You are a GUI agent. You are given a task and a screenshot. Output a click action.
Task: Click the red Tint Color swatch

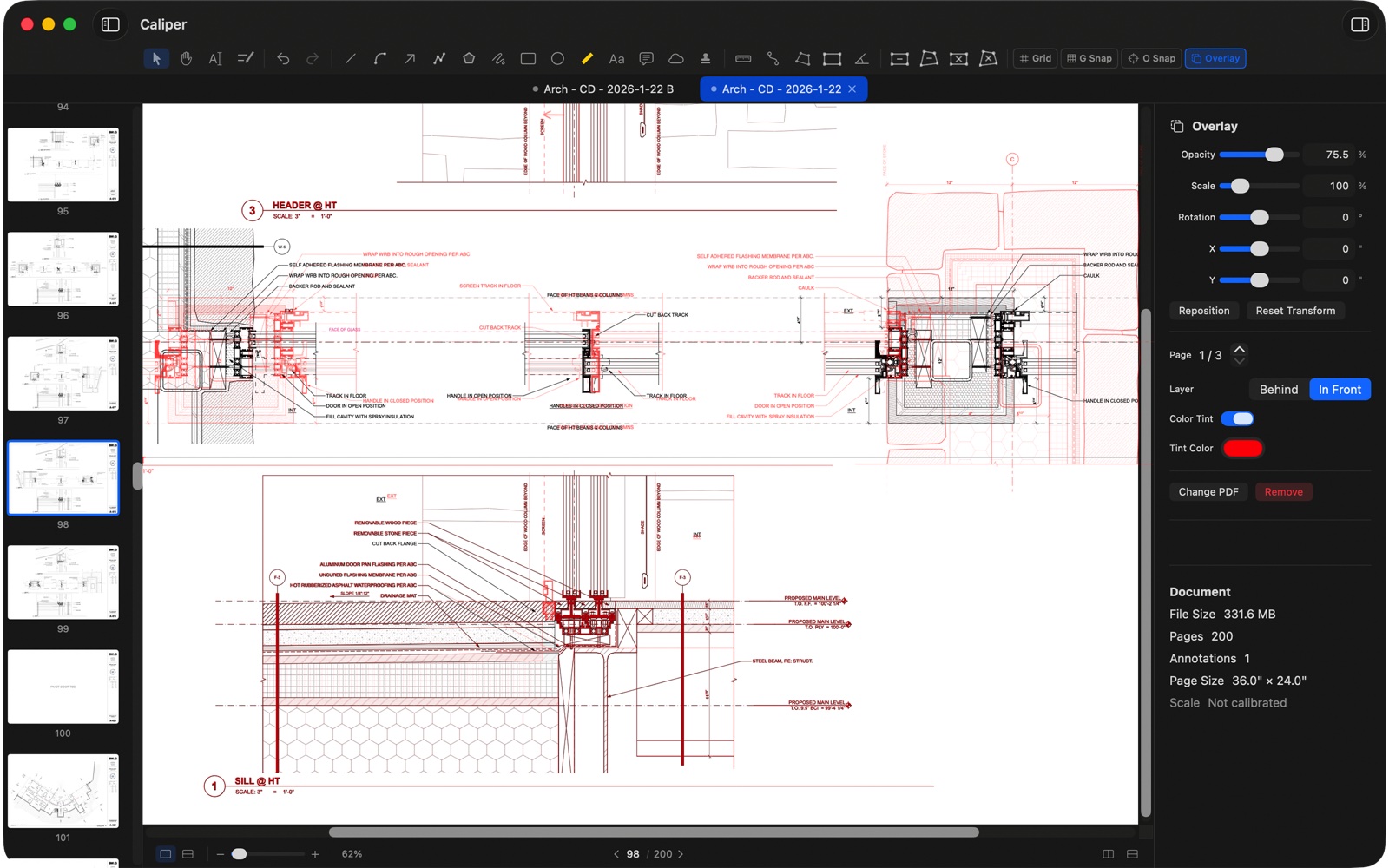pyautogui.click(x=1242, y=449)
